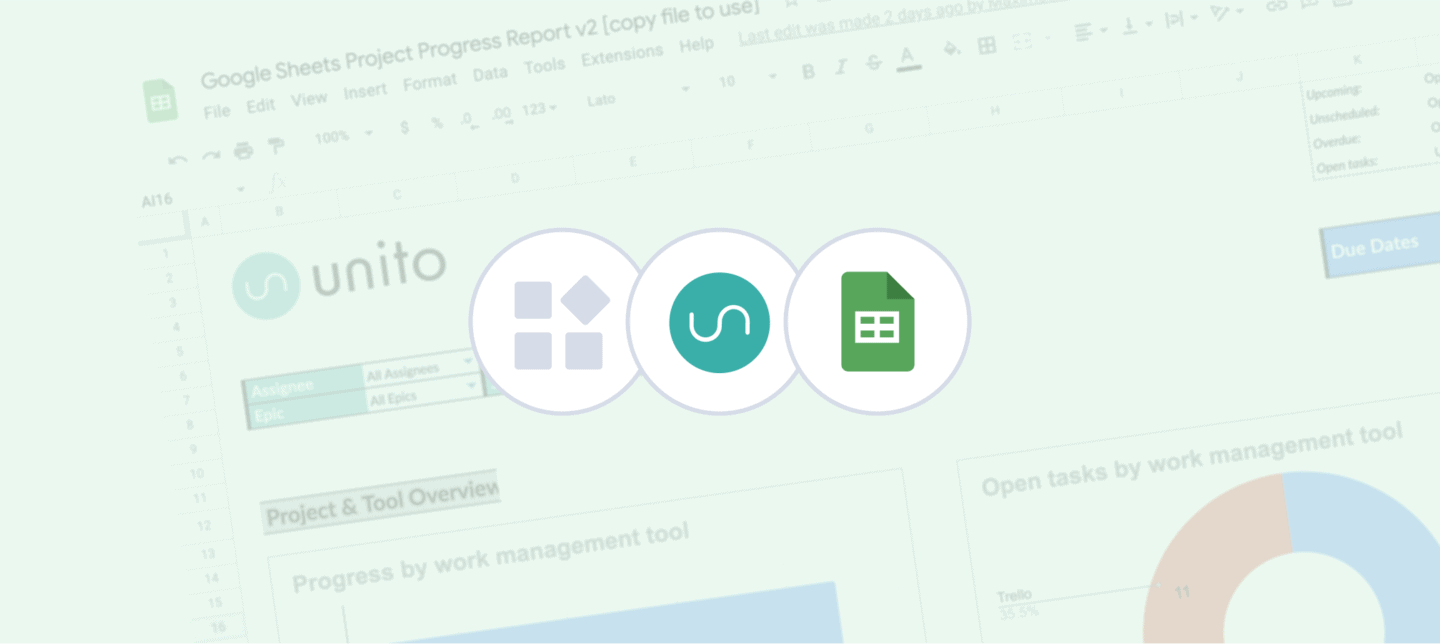The width and height of the screenshot is (1440, 644).
Task: Click the Merge cells icon
Action: point(1022,41)
